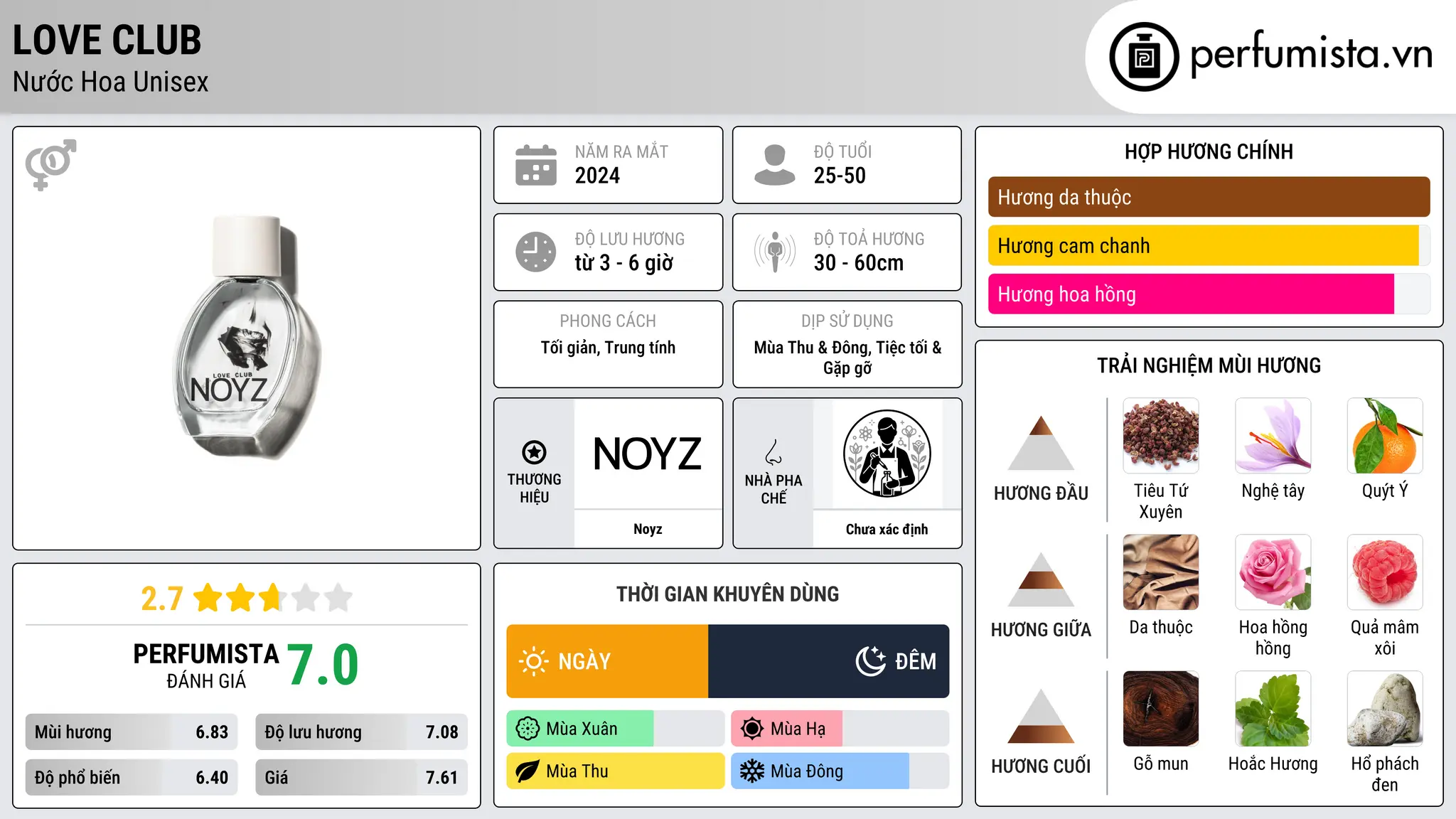Click the Mùi hương 6.83 score bar
Screen dimensions: 1456x819
click(x=132, y=732)
